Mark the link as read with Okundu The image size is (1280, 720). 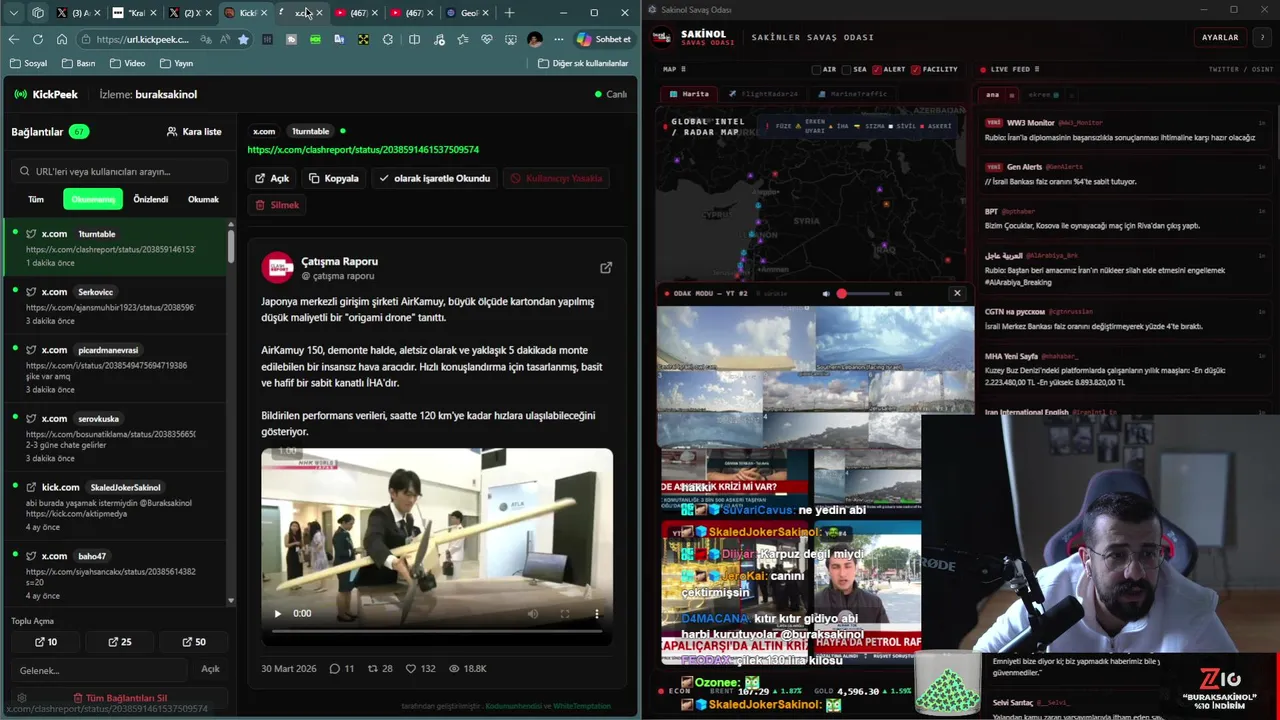point(435,178)
